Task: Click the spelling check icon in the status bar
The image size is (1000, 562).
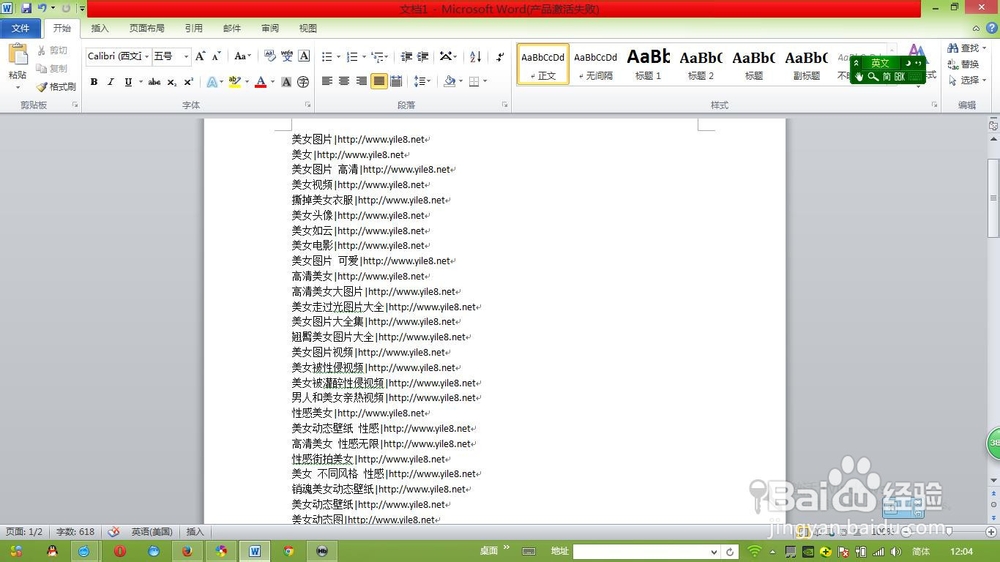Action: (114, 531)
